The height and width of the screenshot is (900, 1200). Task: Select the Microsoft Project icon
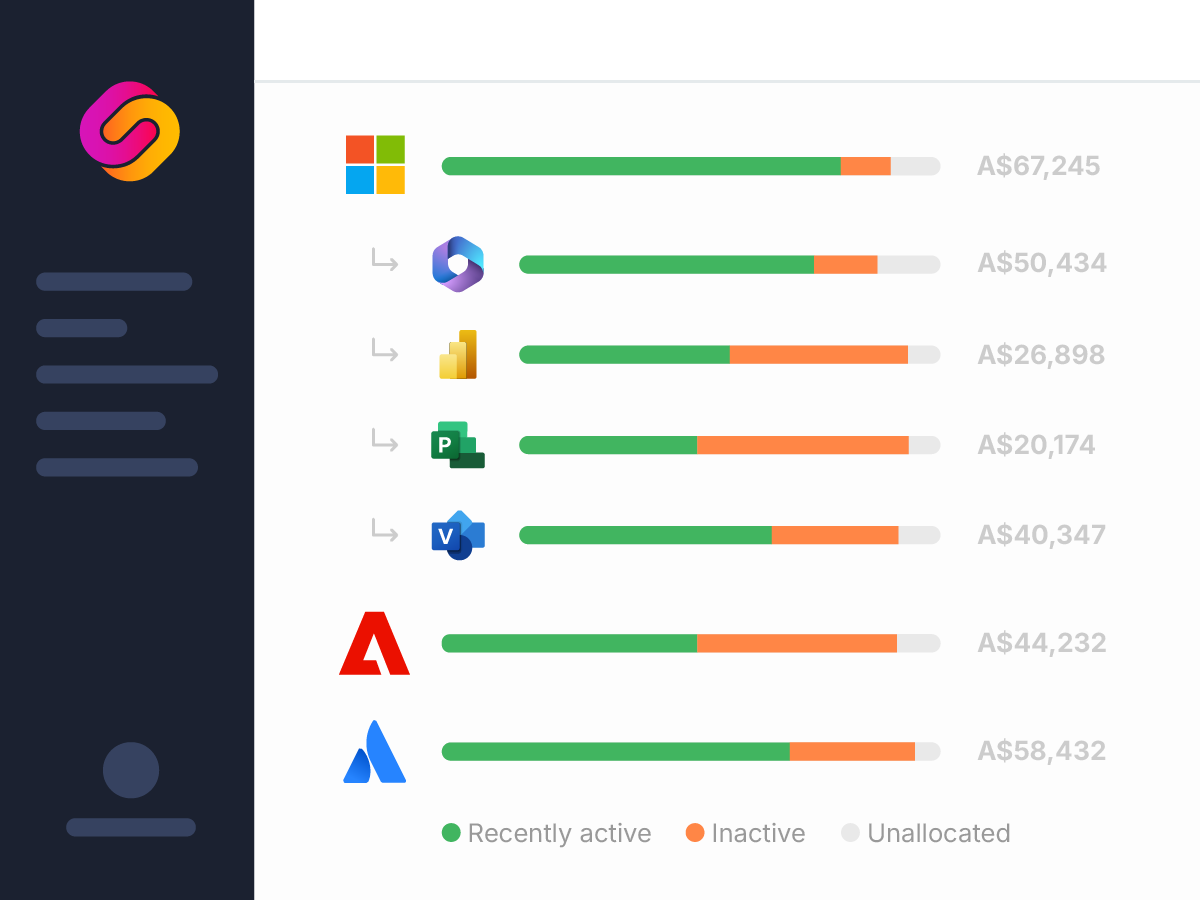coord(458,445)
